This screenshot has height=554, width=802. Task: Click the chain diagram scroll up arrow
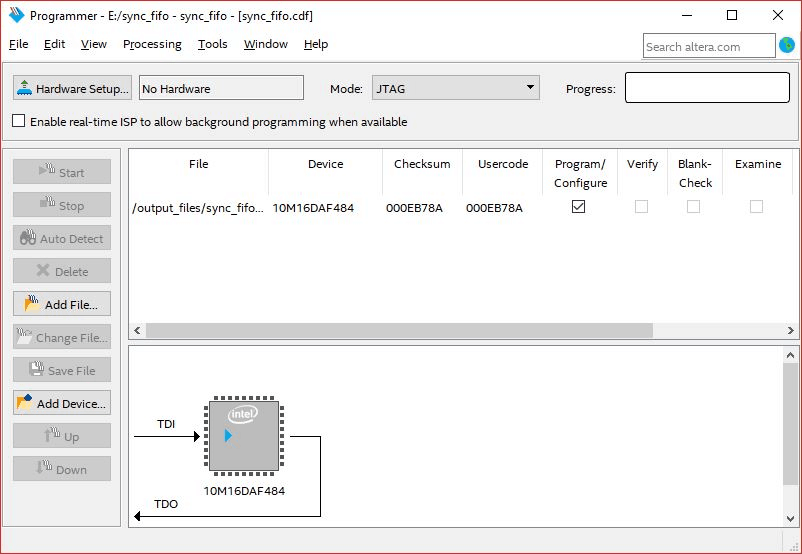point(792,356)
